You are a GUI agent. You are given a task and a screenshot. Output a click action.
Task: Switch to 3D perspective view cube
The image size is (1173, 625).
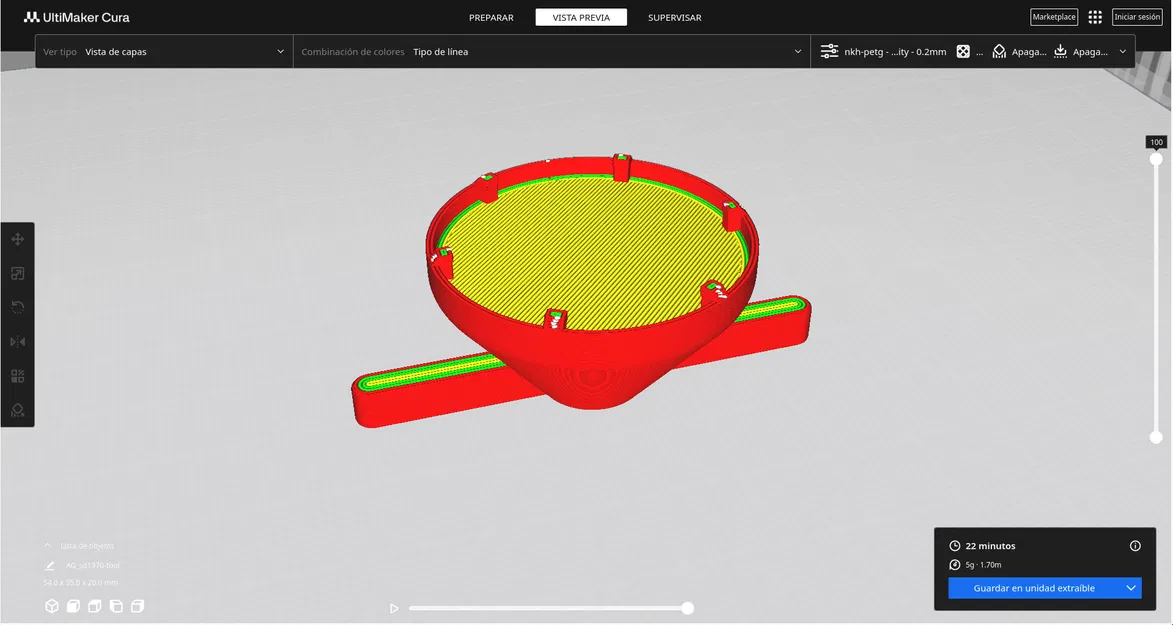coord(52,606)
